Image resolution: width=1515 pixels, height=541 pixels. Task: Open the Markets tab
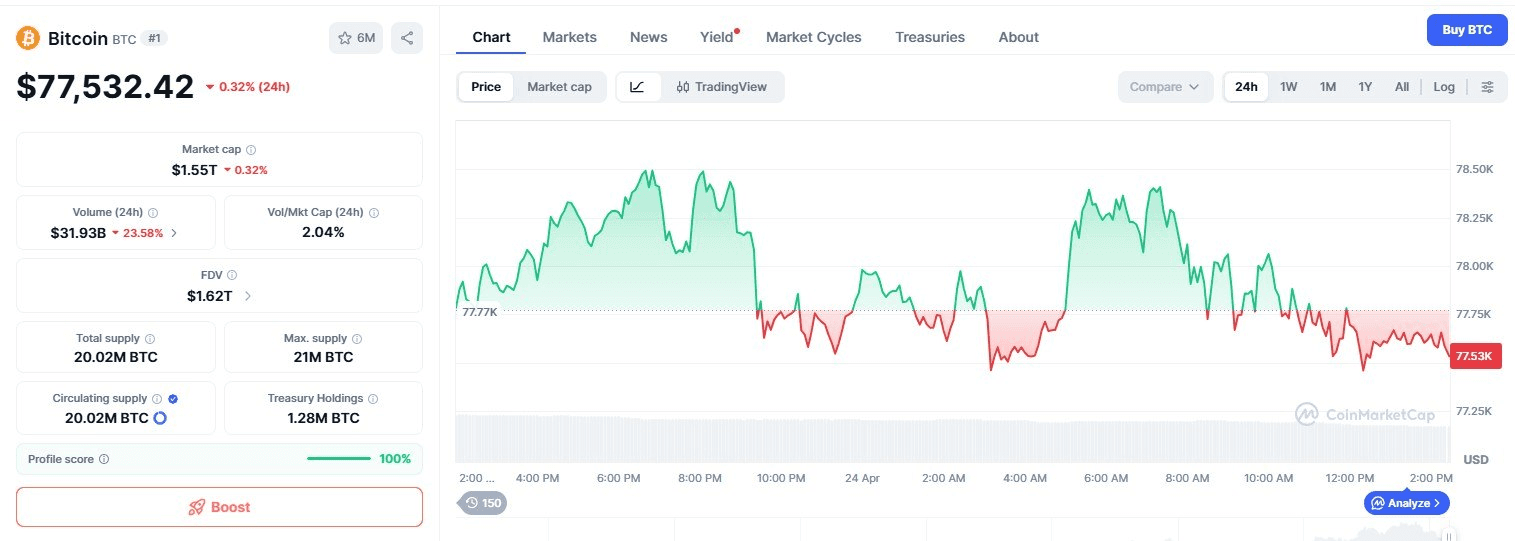(569, 37)
